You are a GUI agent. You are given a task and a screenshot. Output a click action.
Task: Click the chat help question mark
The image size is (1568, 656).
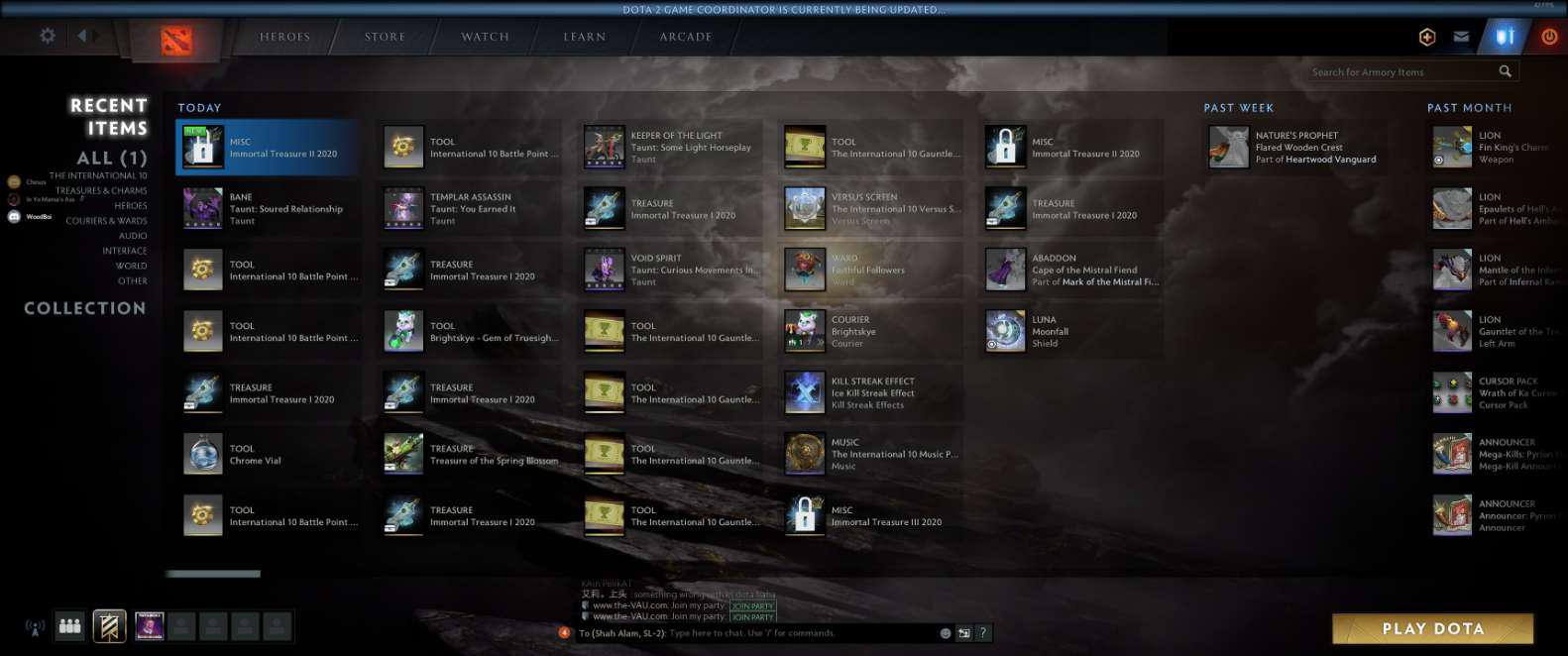point(982,633)
